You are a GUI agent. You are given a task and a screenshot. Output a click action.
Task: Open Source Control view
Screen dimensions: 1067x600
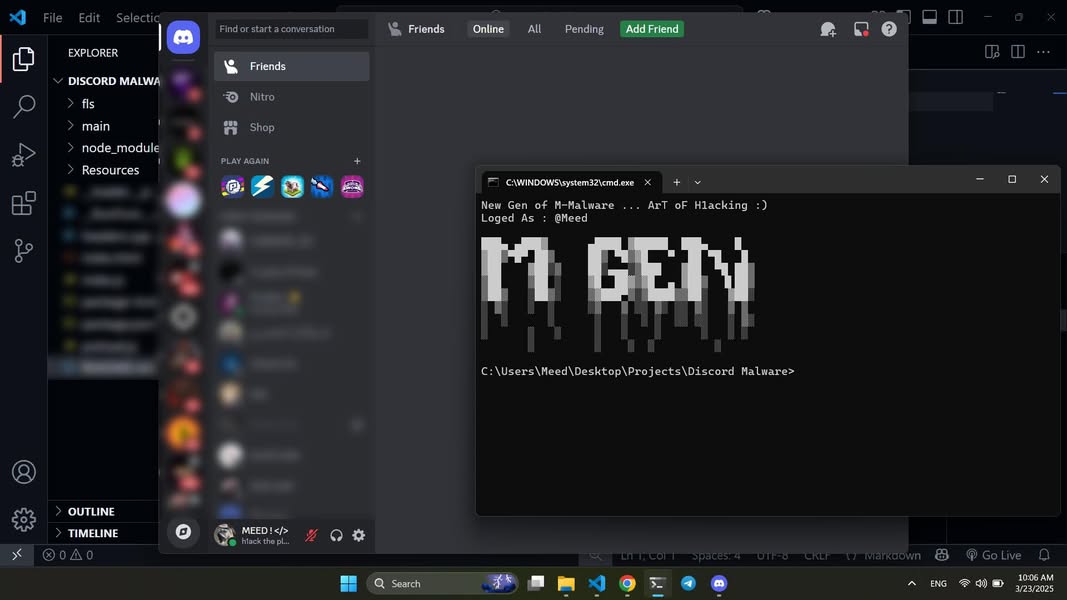coord(23,252)
